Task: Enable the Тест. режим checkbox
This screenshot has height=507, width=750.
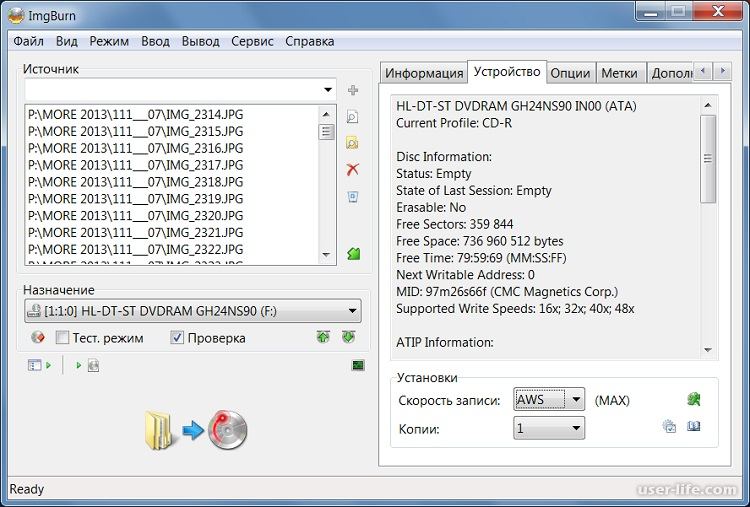Action: pos(62,338)
